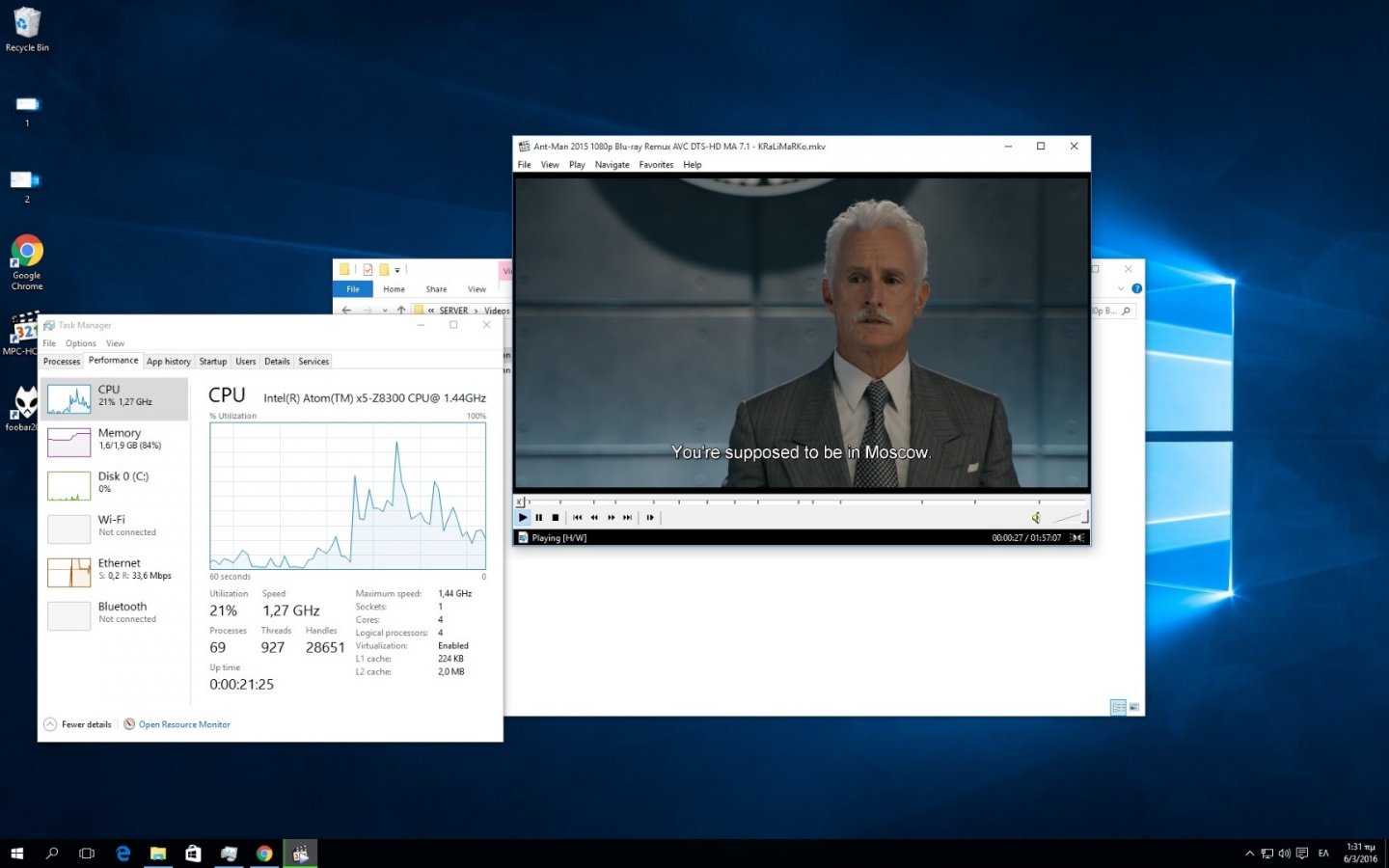Click the playback time counter 00:00:27 / 01:57:07
The height and width of the screenshot is (868, 1389).
[1026, 538]
